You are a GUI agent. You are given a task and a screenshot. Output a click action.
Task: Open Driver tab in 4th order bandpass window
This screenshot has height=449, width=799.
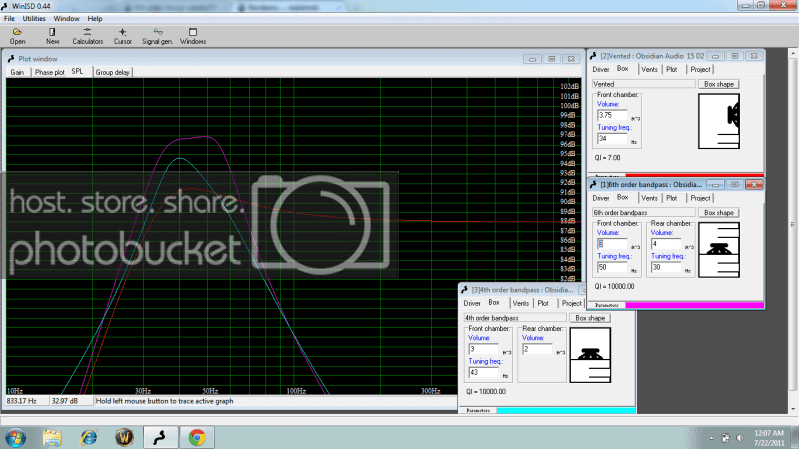click(472, 303)
